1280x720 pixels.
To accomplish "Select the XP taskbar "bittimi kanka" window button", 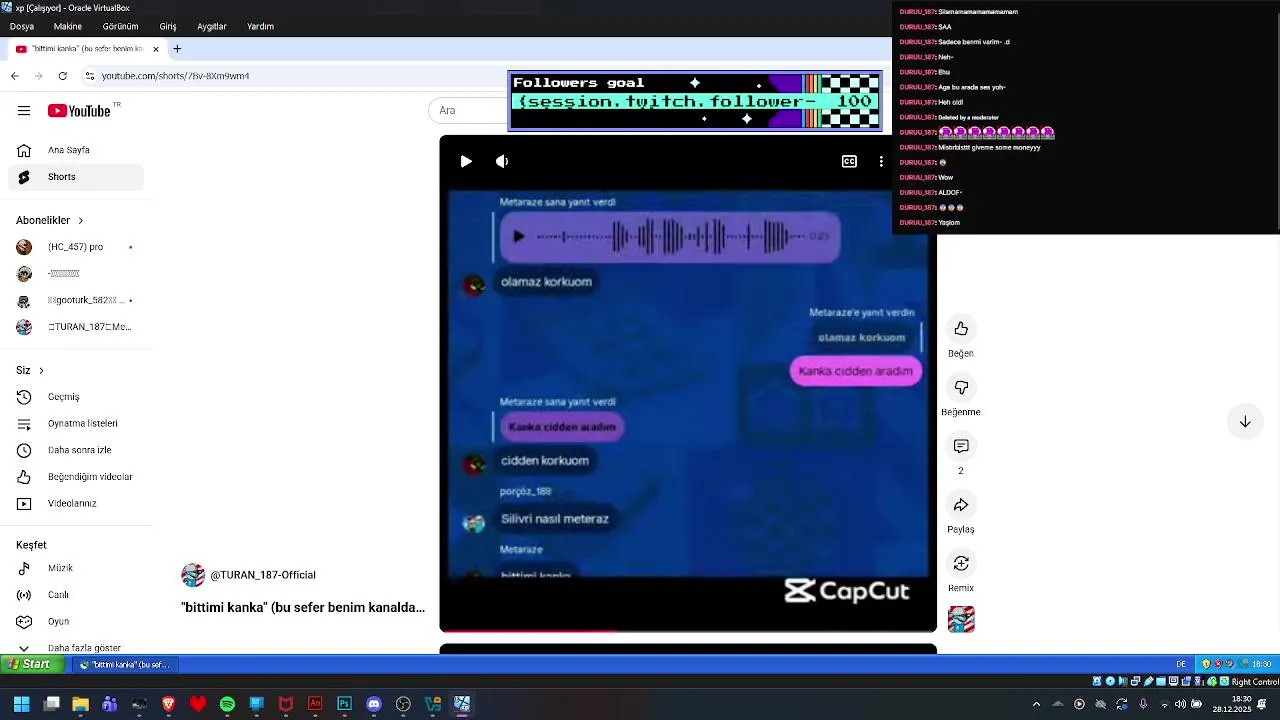I will pyautogui.click(x=126, y=664).
